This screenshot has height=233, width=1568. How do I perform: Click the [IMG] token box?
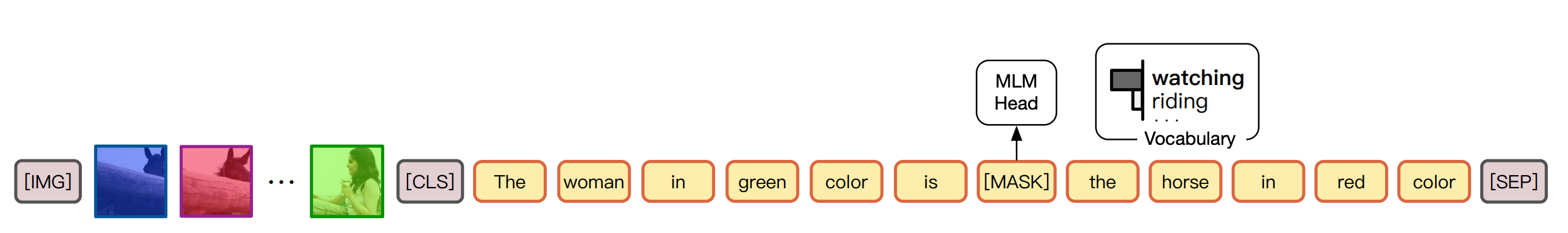48,181
